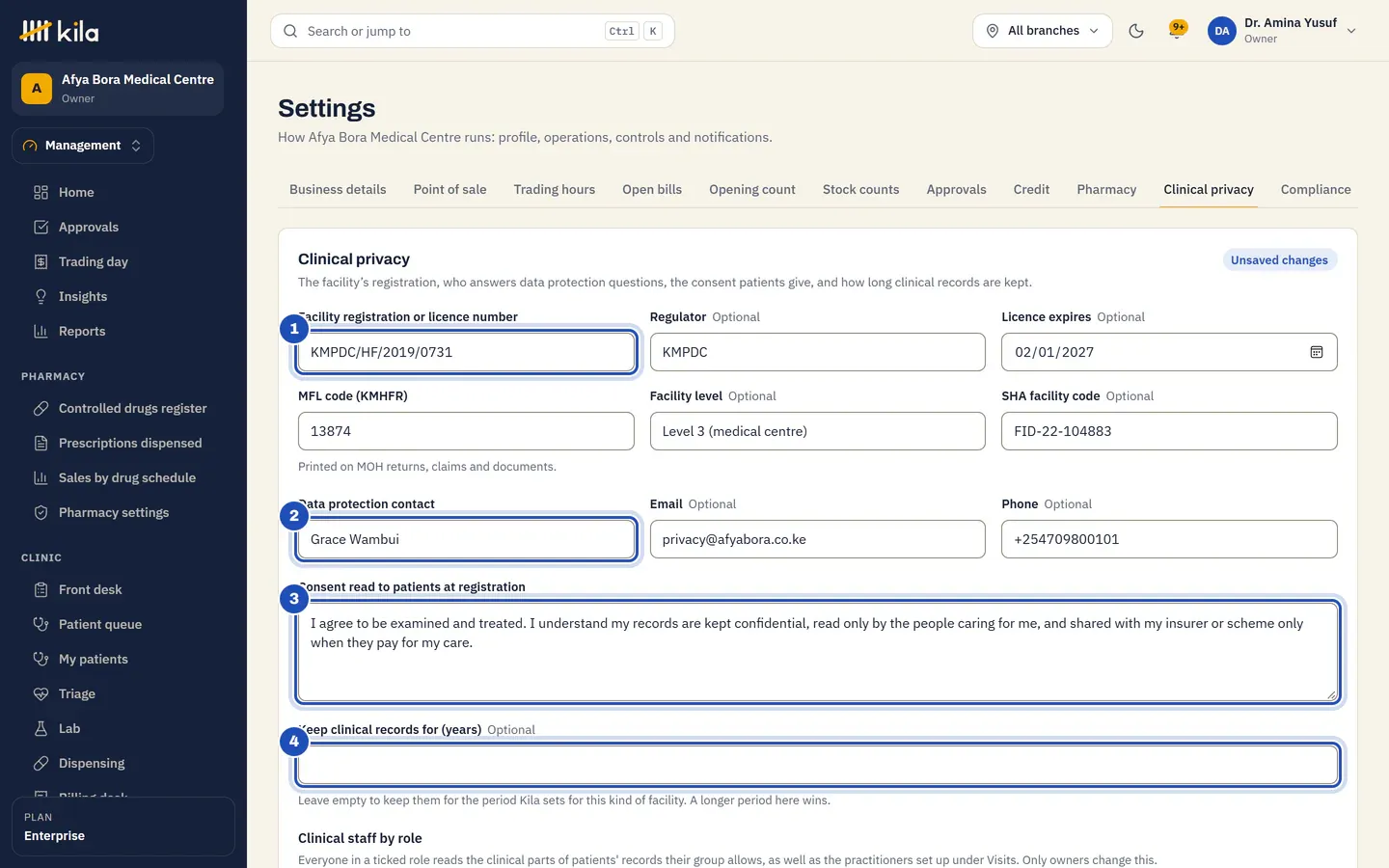The image size is (1389, 868).
Task: Click Sales by drug schedule icon
Action: coord(41,477)
